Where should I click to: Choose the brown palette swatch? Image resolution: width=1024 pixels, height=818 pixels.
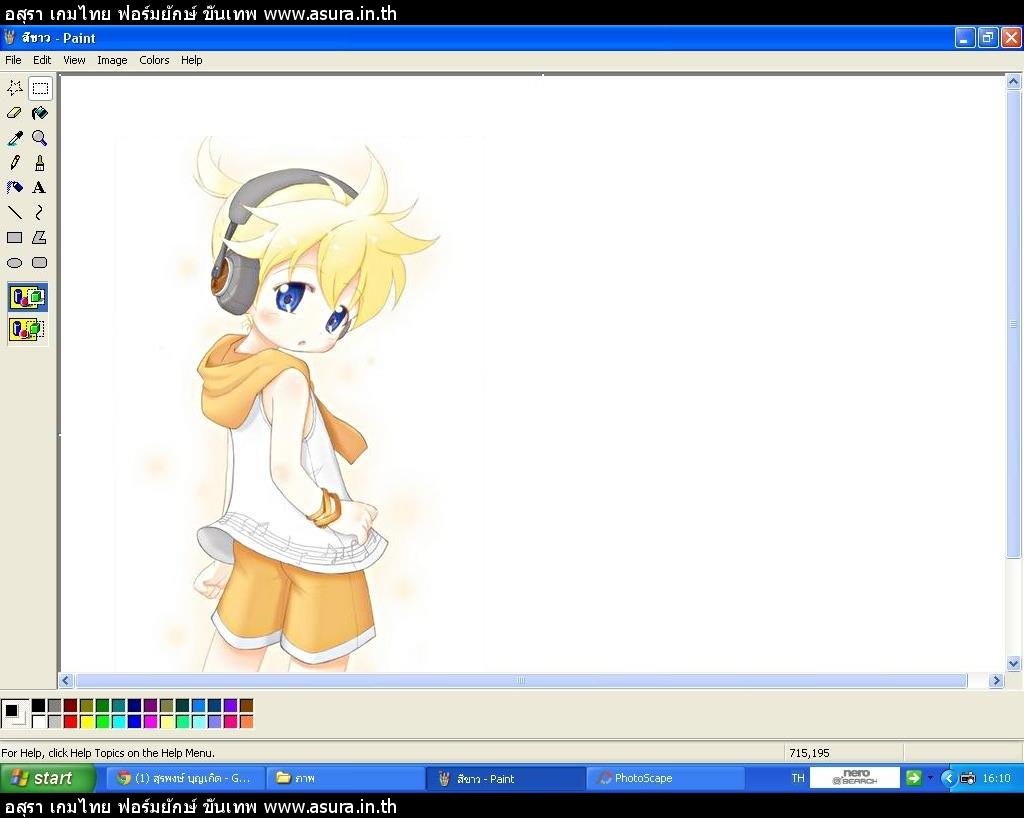click(246, 705)
